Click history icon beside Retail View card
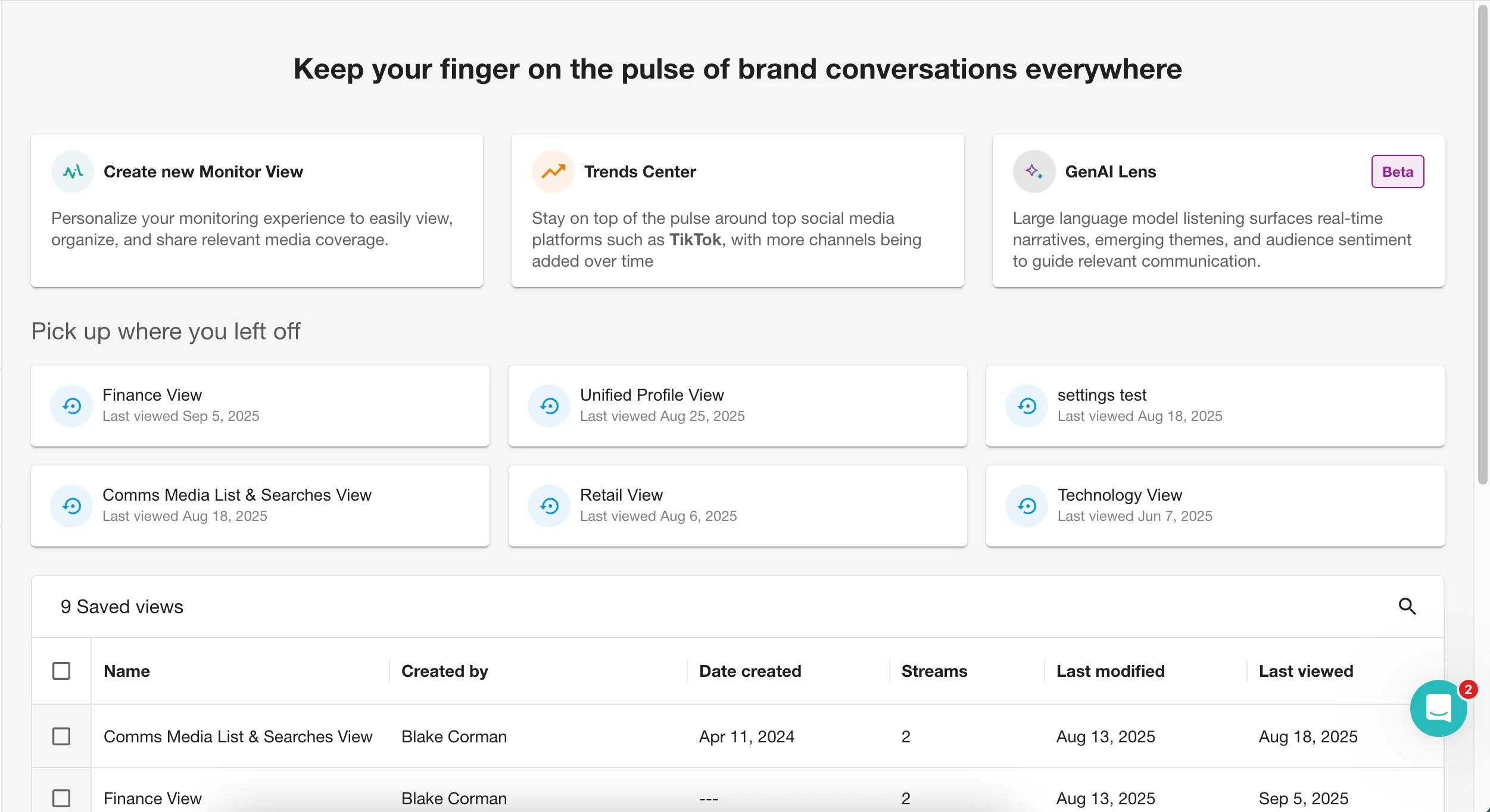Screen dimensions: 1490x812 tap(549, 507)
